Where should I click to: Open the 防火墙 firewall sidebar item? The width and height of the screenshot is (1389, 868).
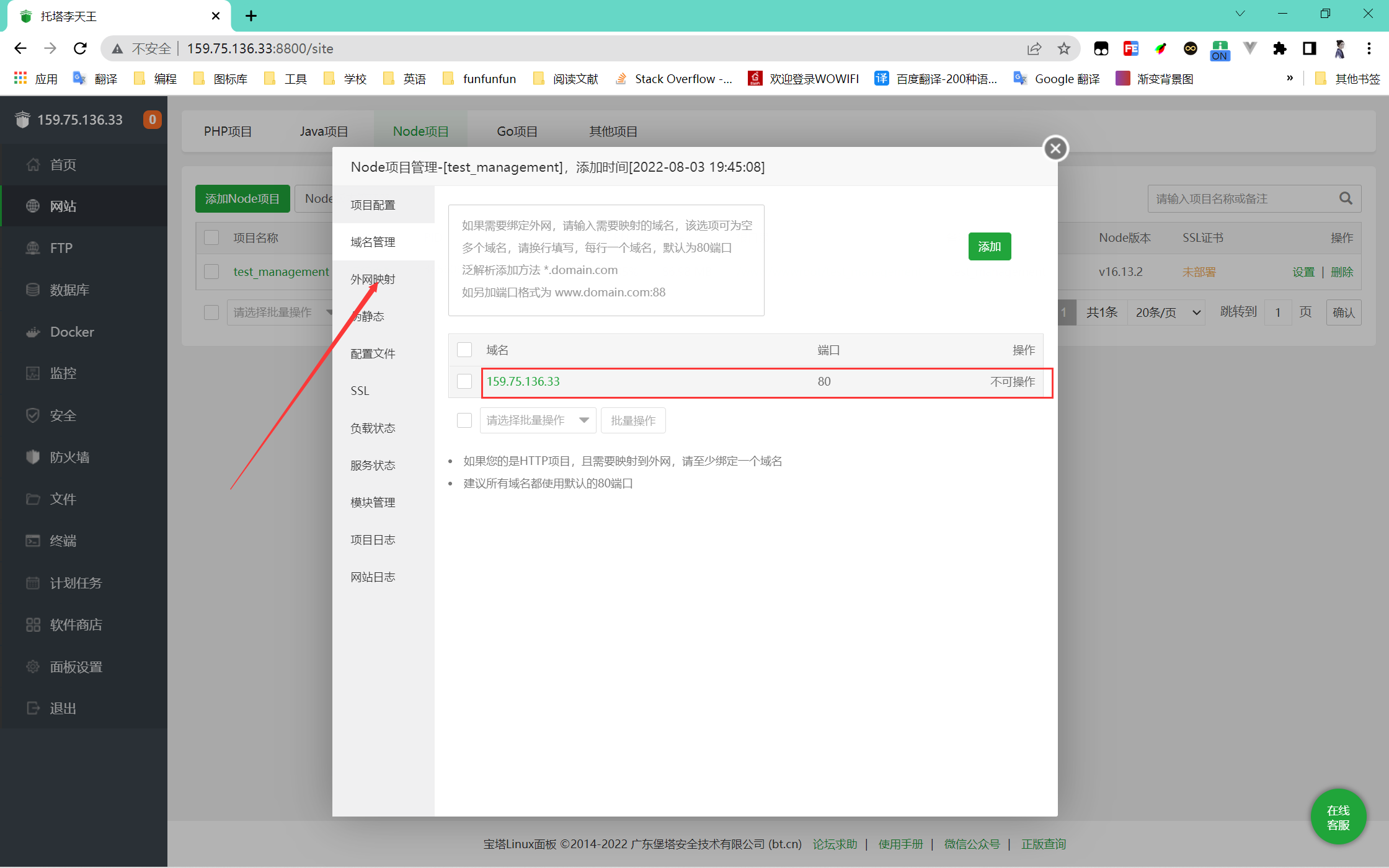point(69,457)
